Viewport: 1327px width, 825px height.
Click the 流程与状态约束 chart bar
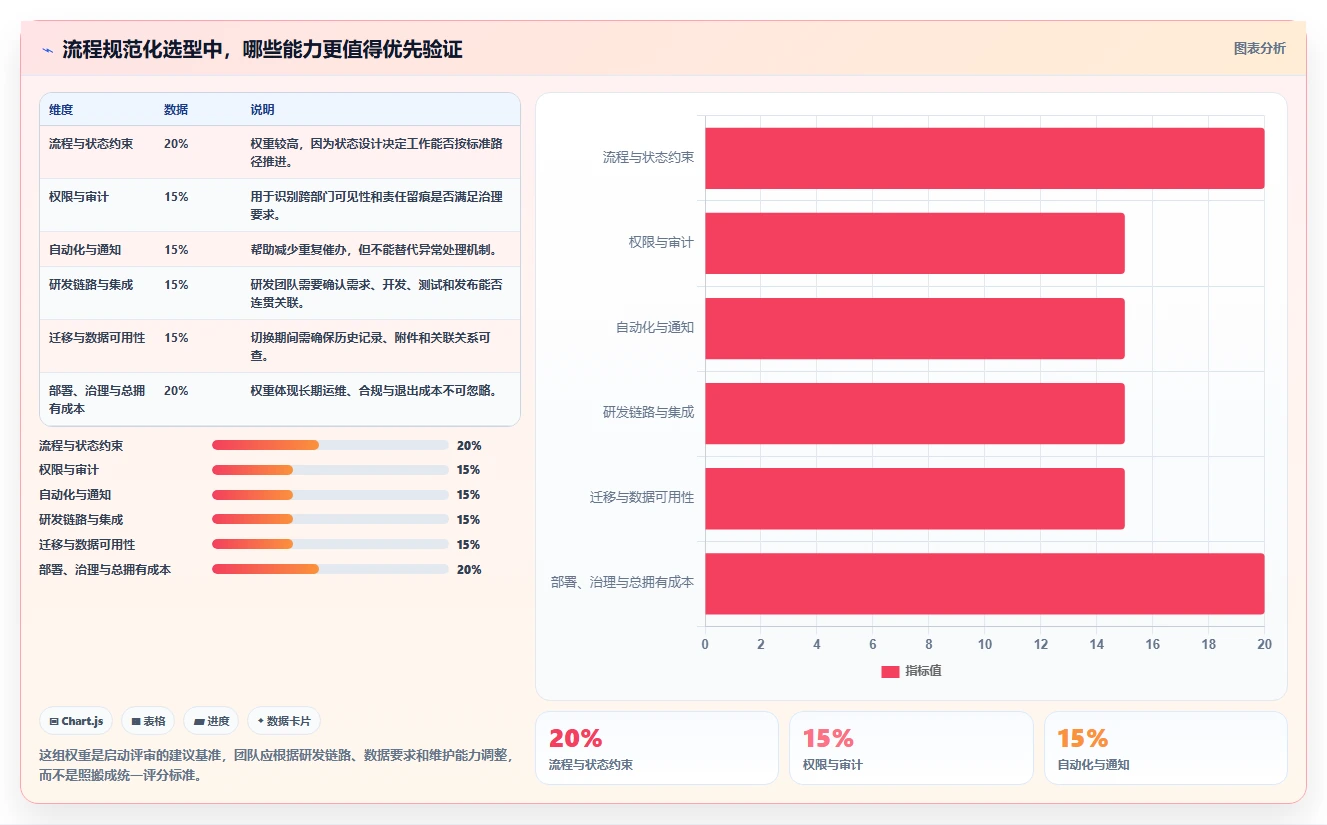tap(984, 158)
